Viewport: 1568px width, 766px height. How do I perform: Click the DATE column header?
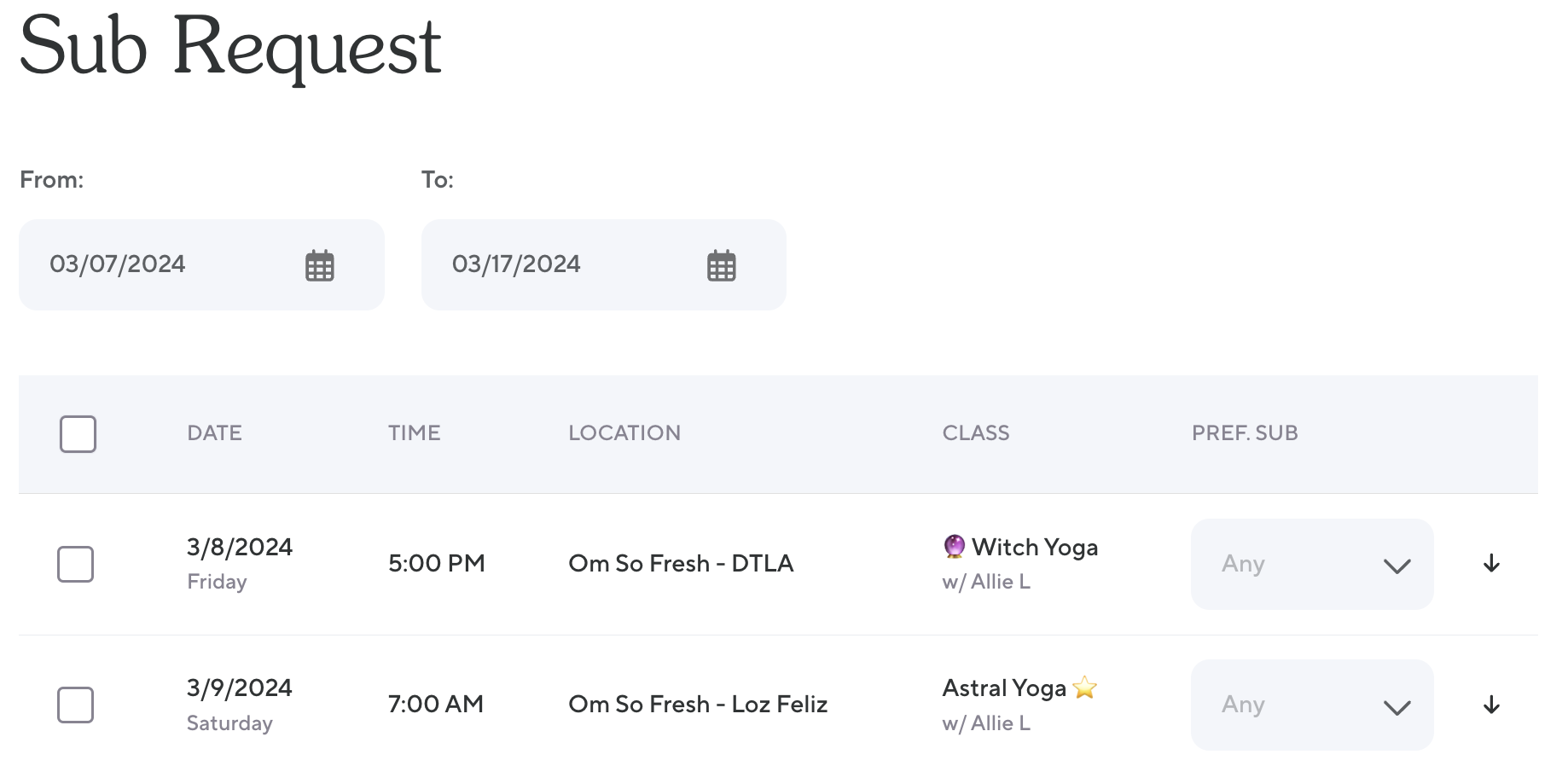click(214, 433)
